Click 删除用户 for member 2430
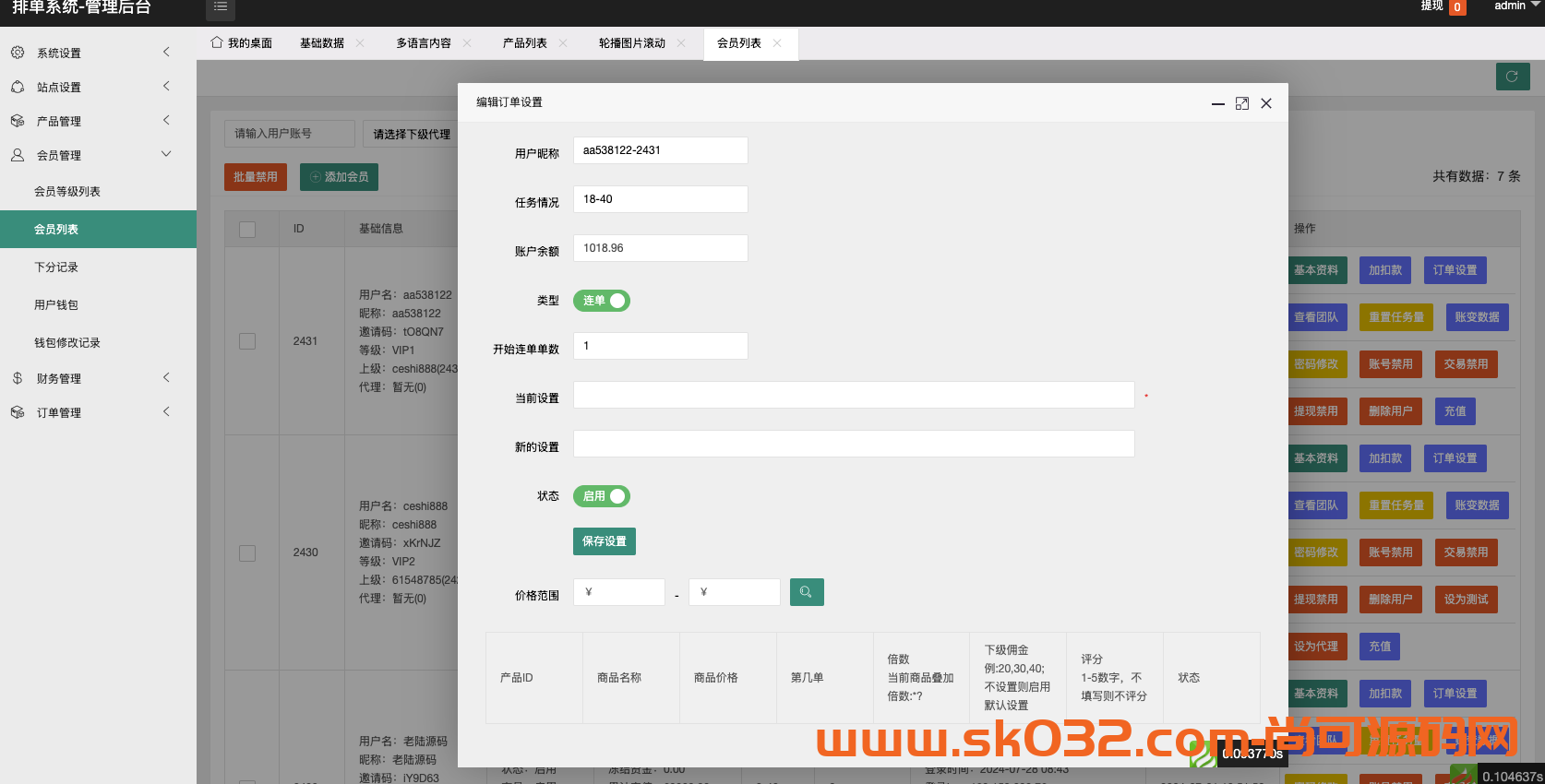The height and width of the screenshot is (784, 1545). [1391, 600]
